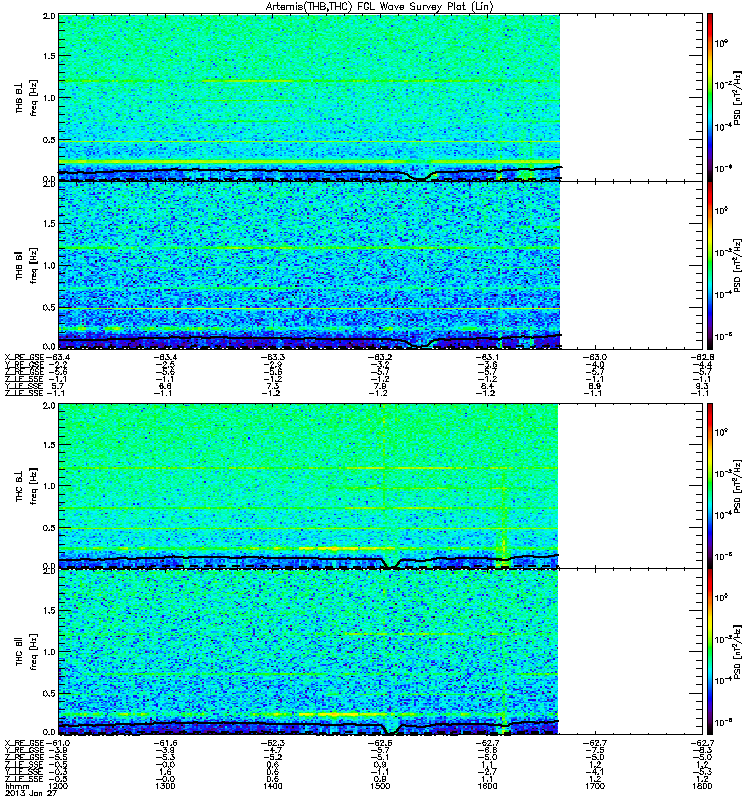This screenshot has height=800, width=750.
Task: Click the '8.4' Y_LE_SSE value
Action: pyautogui.click(x=488, y=386)
